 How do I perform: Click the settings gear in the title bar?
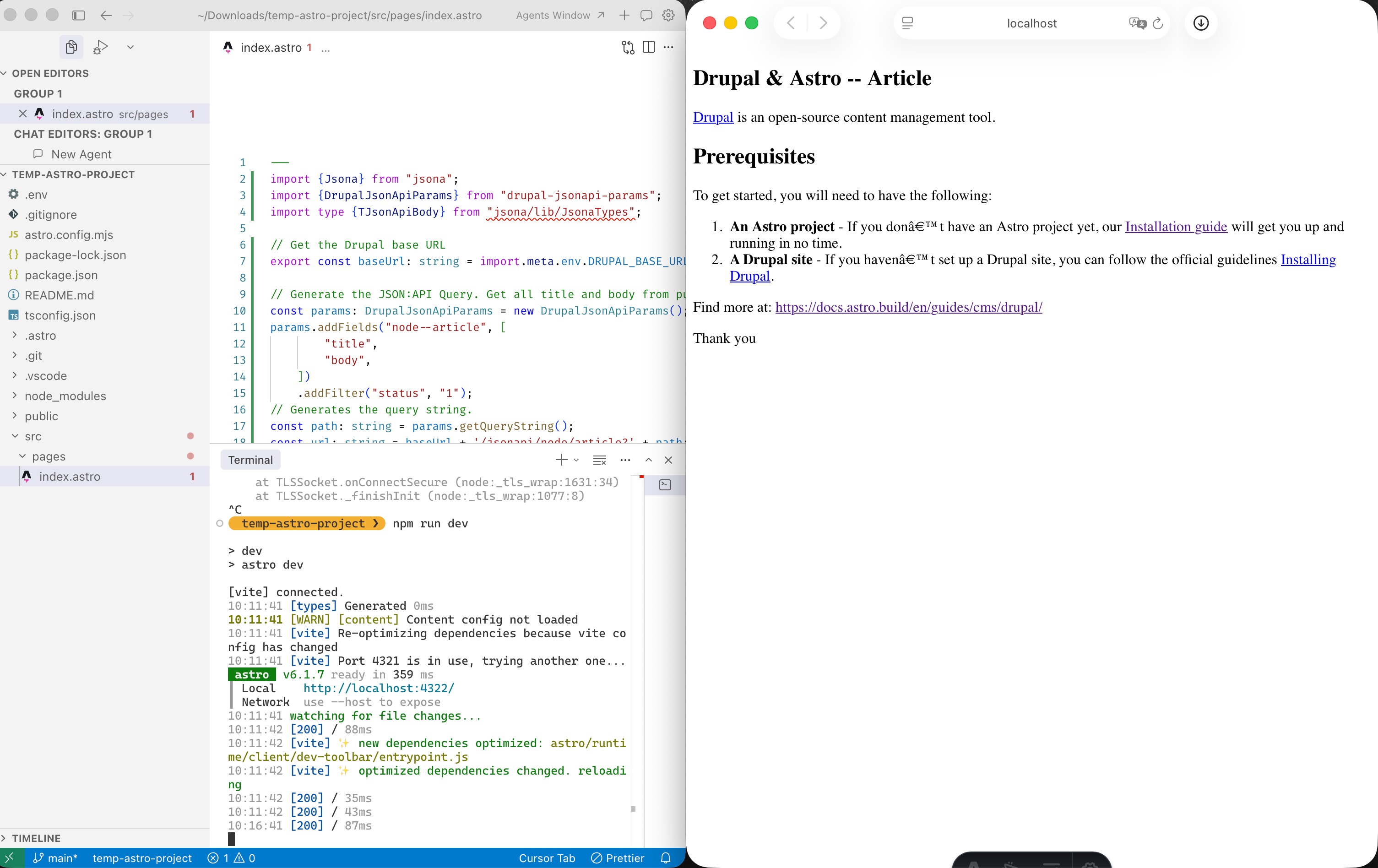point(668,16)
